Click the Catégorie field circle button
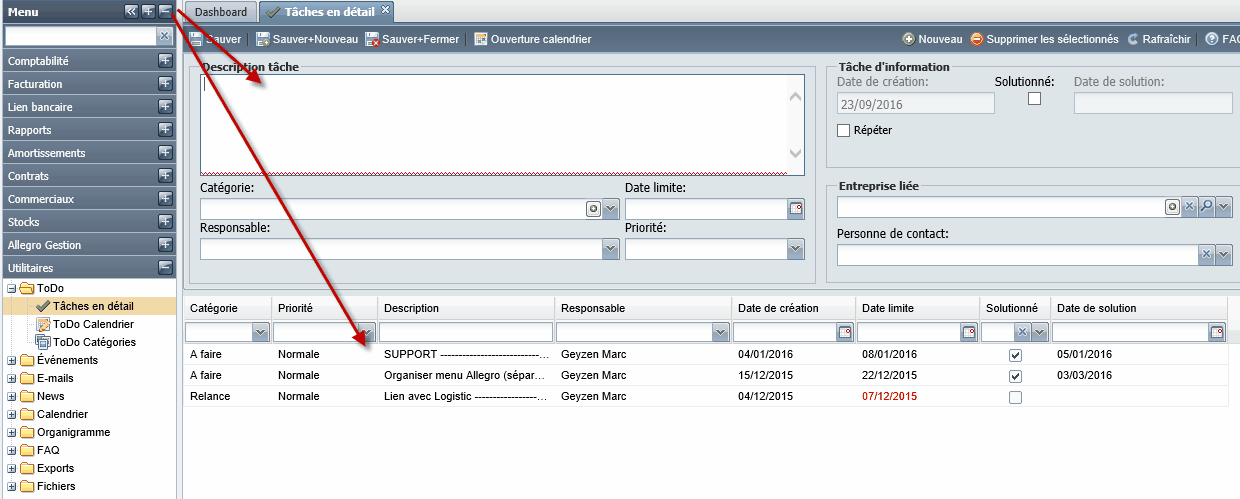 click(594, 209)
